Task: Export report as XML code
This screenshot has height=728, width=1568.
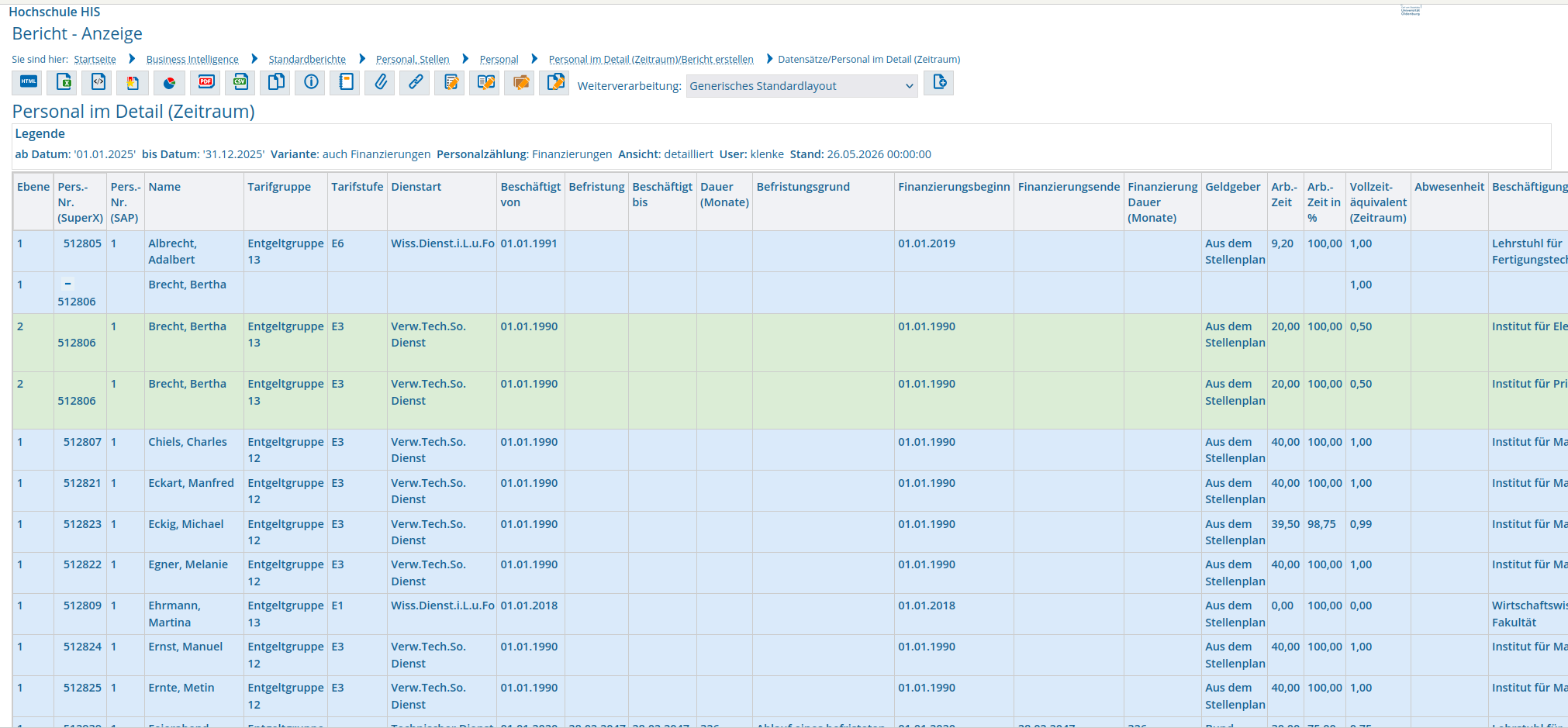Action: point(98,82)
